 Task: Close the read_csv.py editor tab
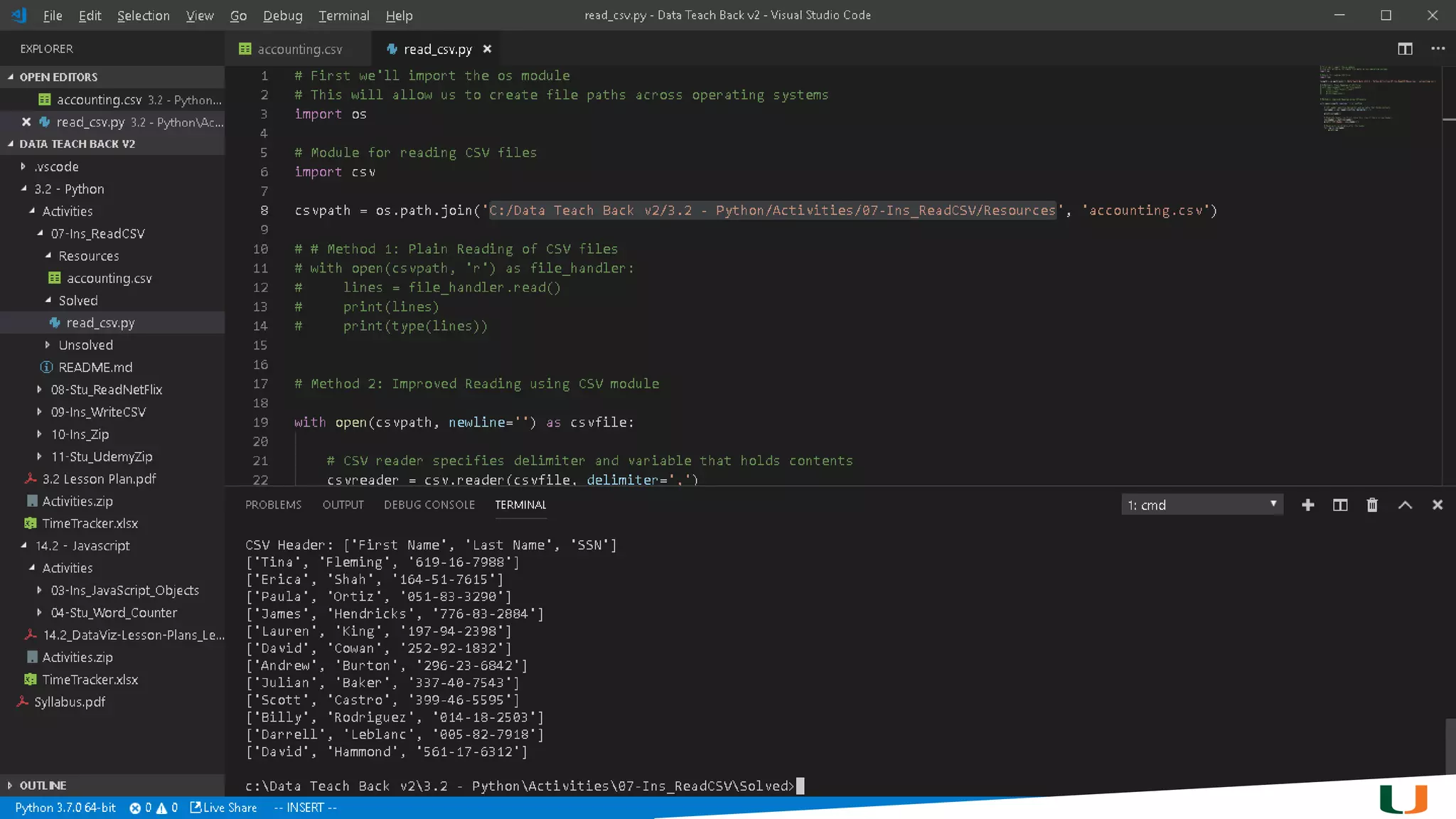[x=487, y=49]
